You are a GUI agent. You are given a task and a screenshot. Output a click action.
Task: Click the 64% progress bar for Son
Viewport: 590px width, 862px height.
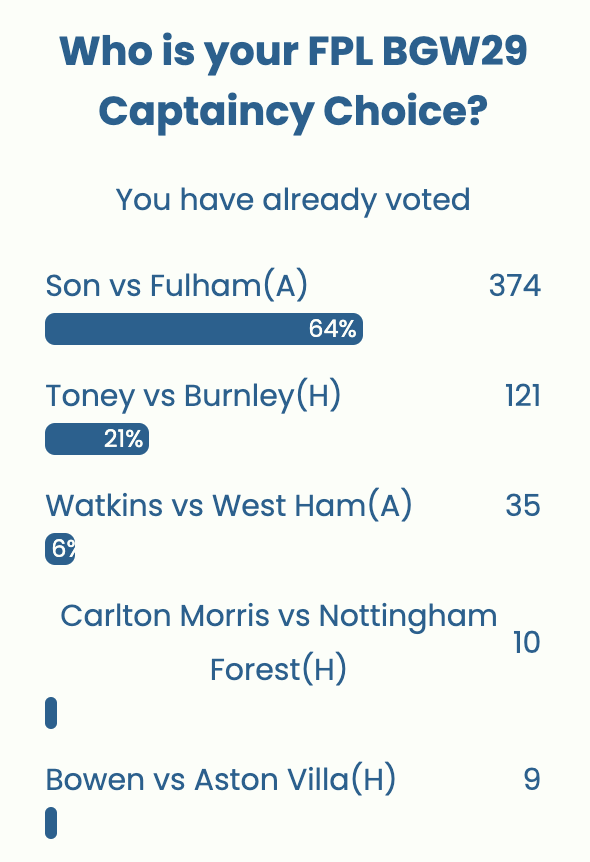click(x=204, y=328)
